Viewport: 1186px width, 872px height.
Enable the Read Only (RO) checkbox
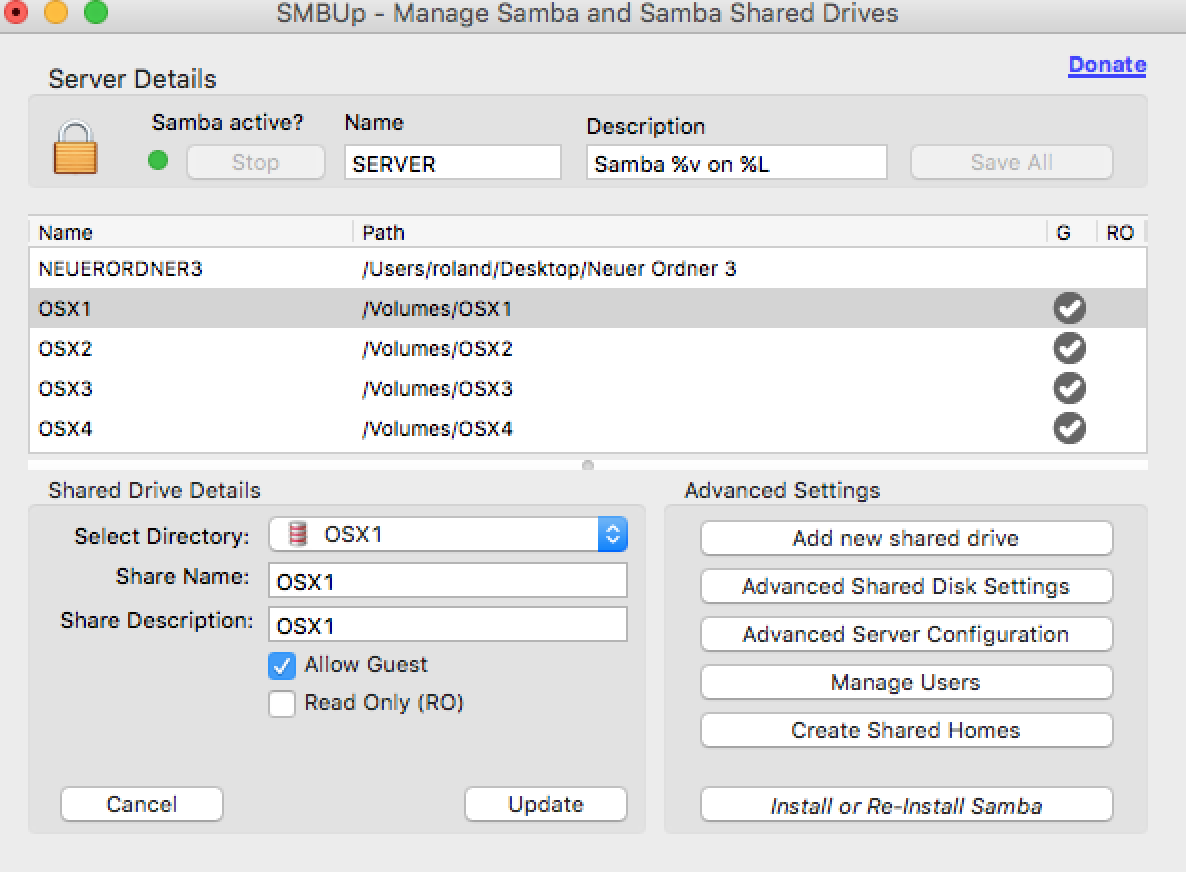tap(282, 704)
